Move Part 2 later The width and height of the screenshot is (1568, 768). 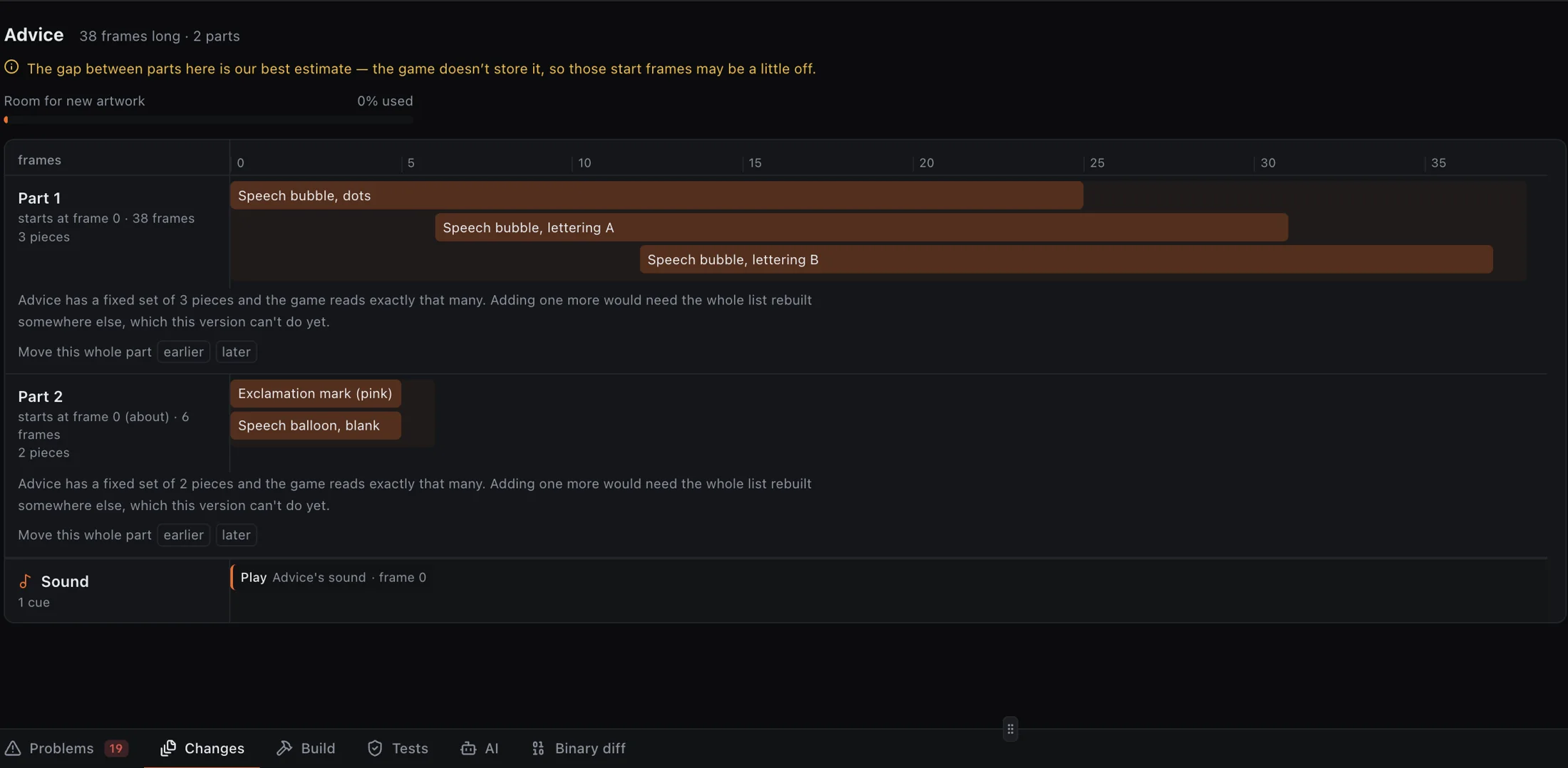pos(236,535)
